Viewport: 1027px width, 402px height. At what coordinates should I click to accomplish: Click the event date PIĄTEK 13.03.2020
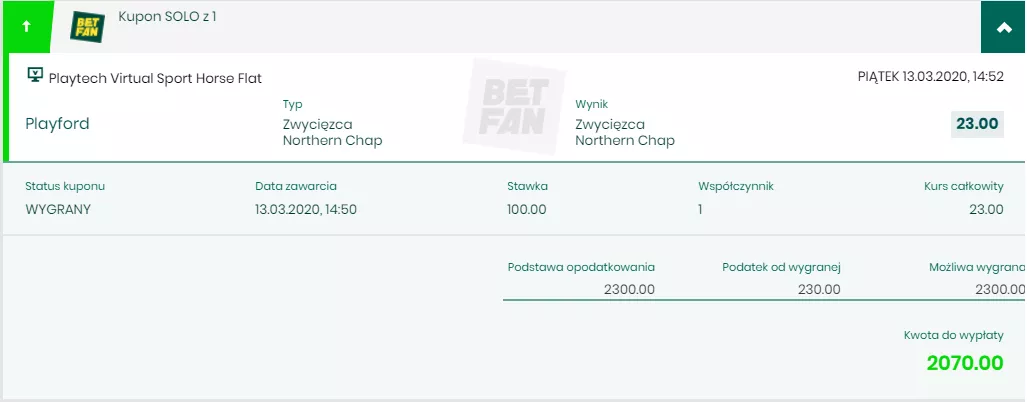coord(930,76)
